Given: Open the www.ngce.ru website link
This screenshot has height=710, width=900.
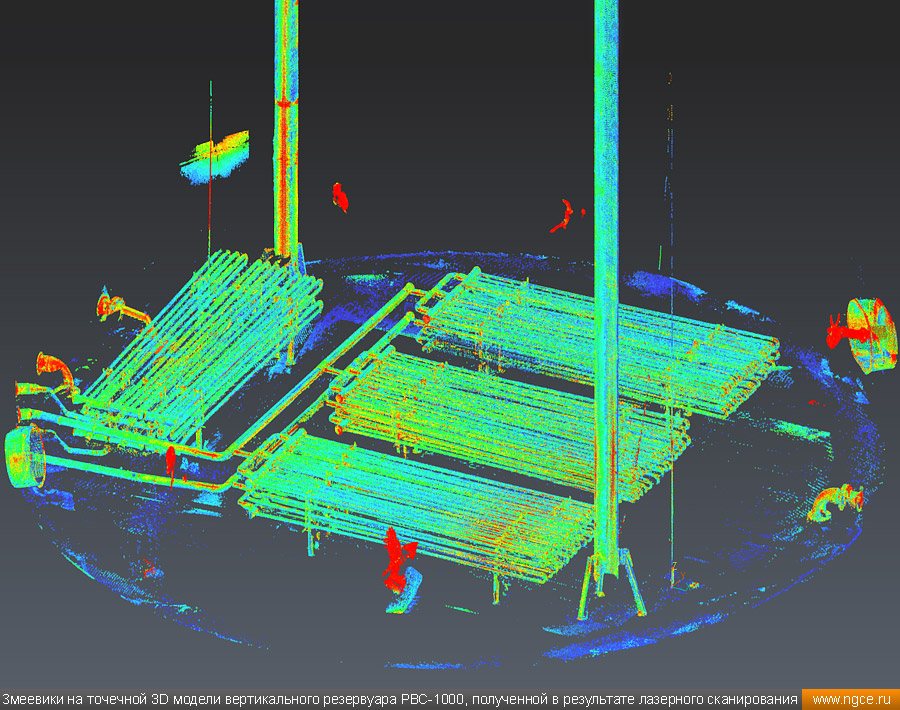Looking at the screenshot, I should click(x=851, y=700).
